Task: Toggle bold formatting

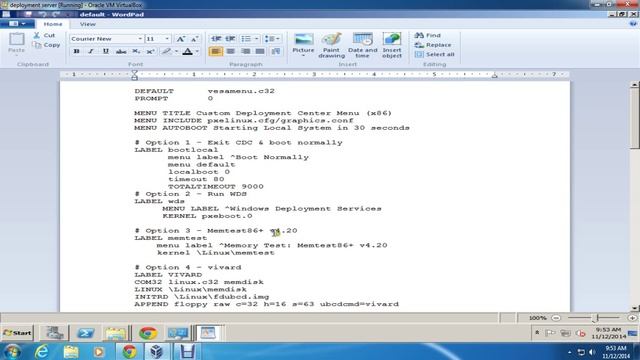Action: 76,51
